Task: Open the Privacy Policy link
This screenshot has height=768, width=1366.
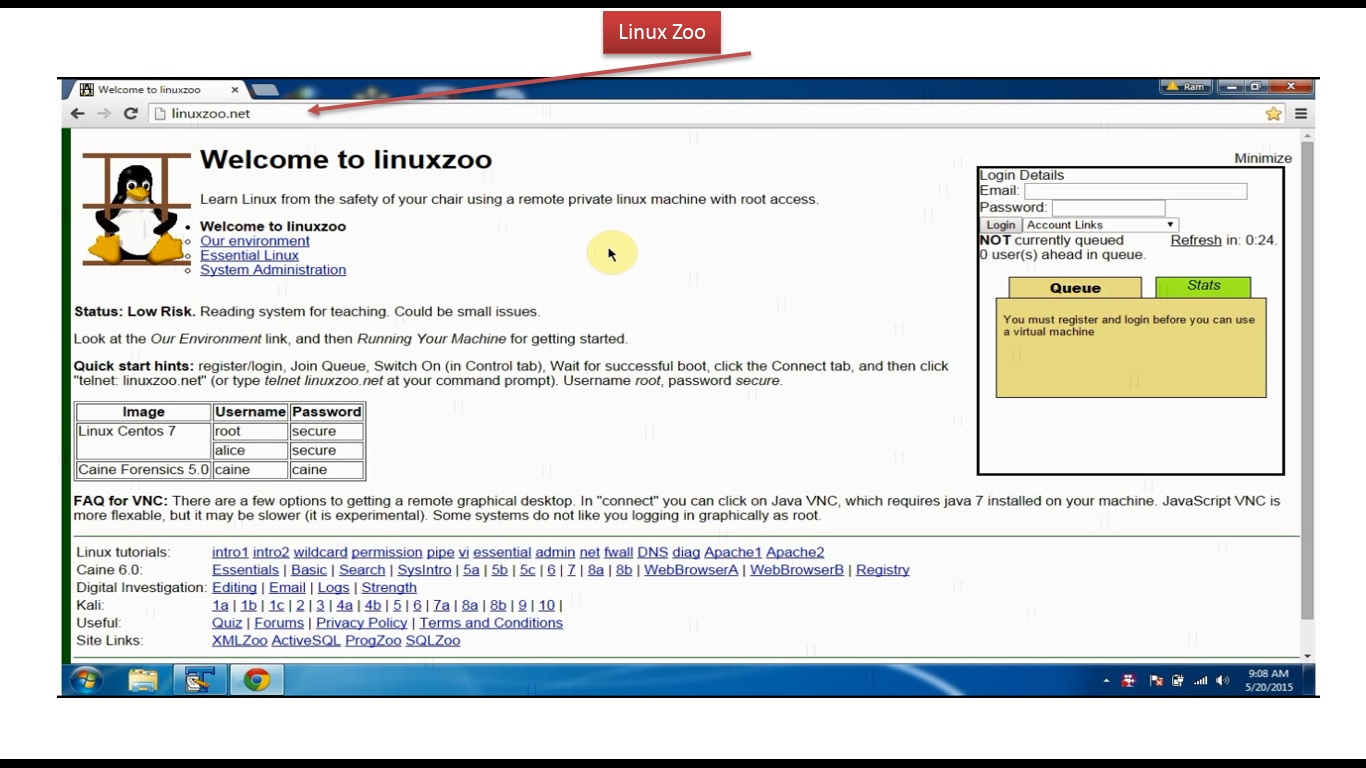Action: coord(362,623)
